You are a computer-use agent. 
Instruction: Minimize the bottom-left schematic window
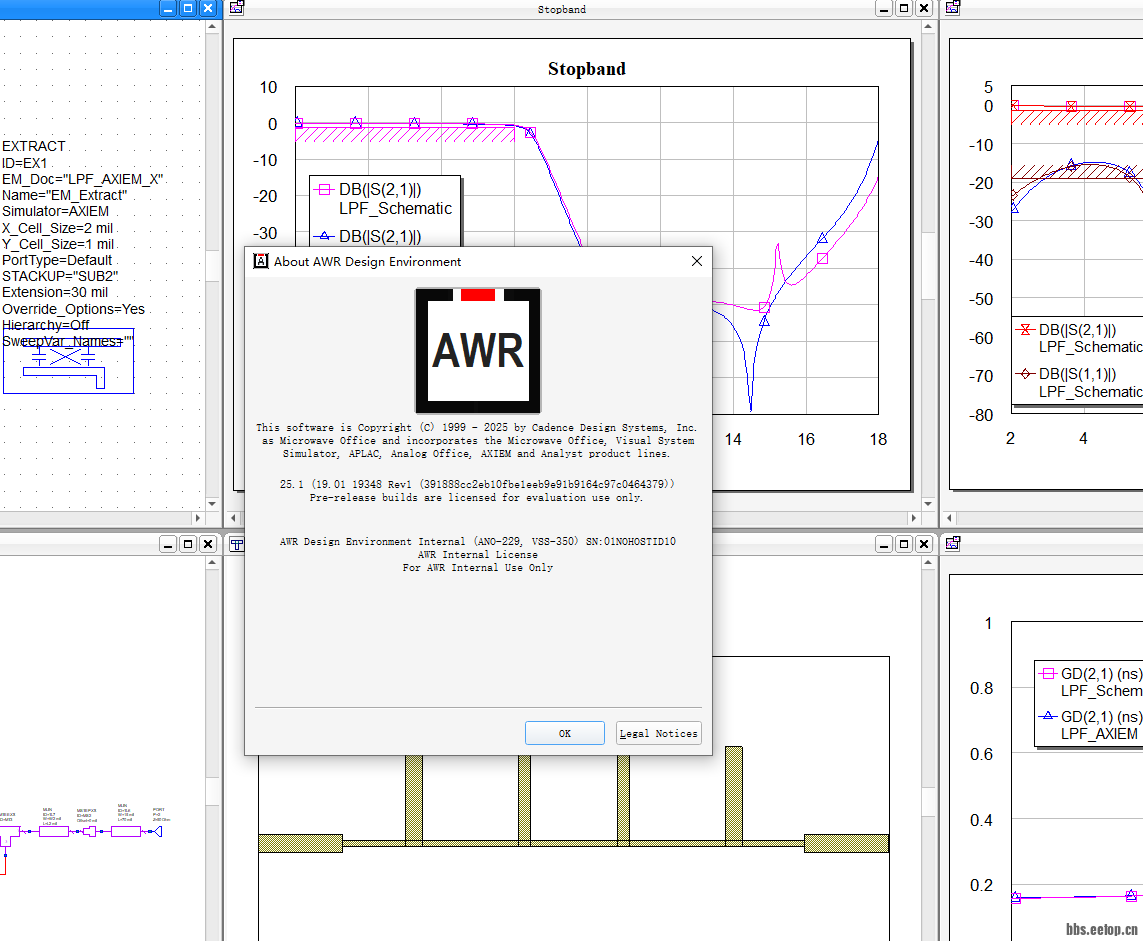click(168, 544)
